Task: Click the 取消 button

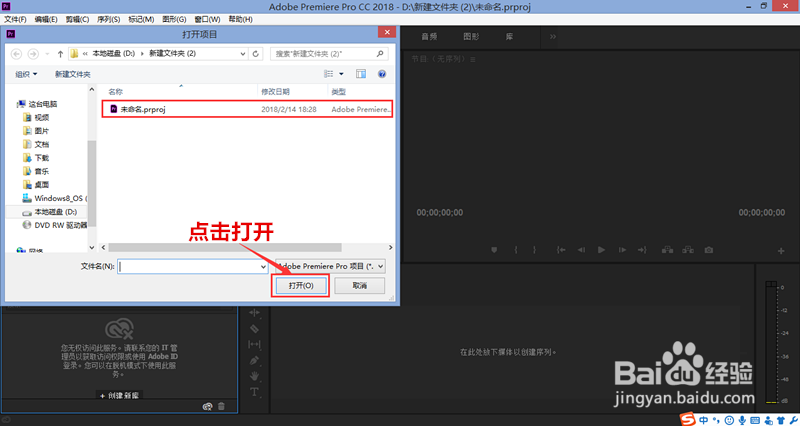Action: [360, 286]
